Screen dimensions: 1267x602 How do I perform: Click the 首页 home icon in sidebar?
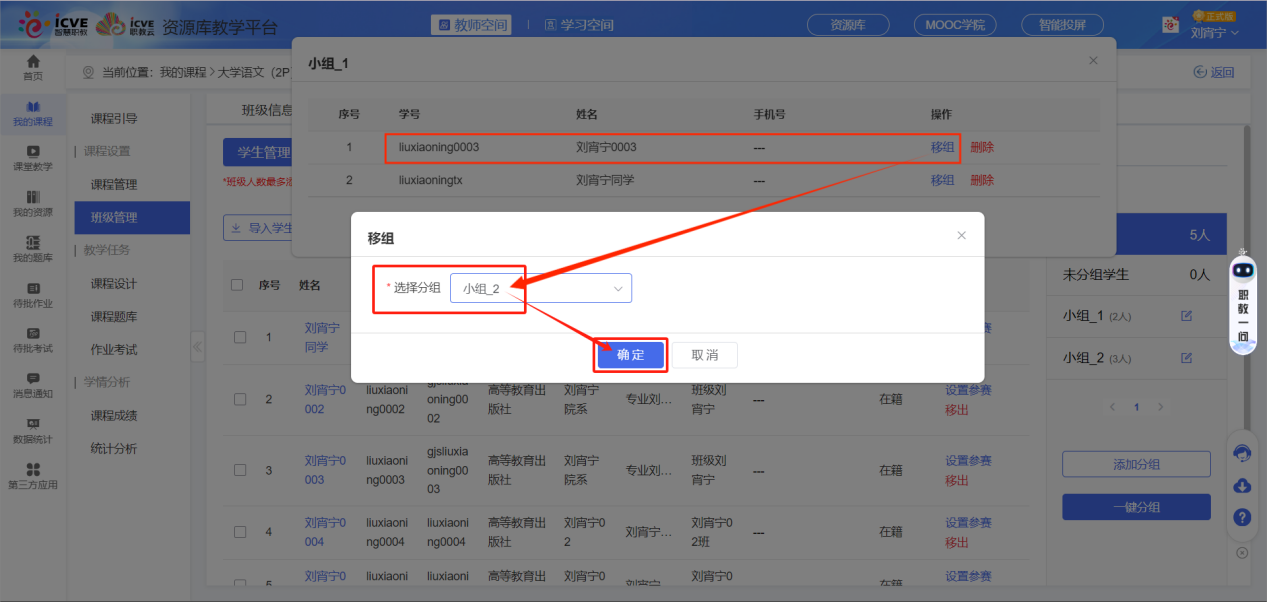click(33, 67)
